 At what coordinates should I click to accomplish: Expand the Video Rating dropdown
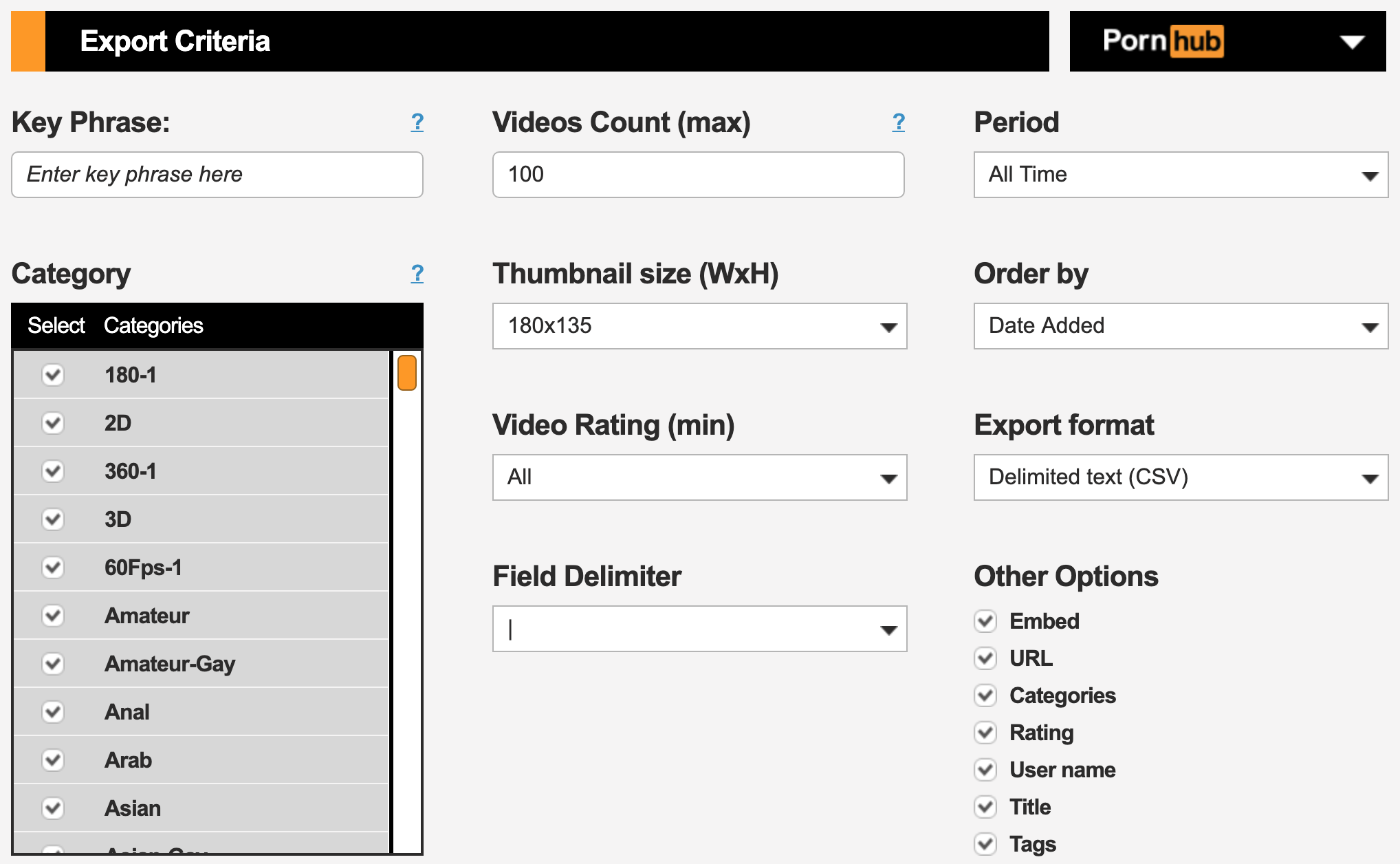point(699,477)
